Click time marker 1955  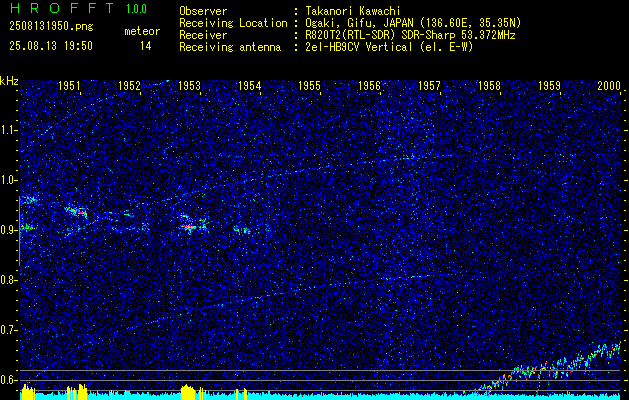[x=309, y=85]
